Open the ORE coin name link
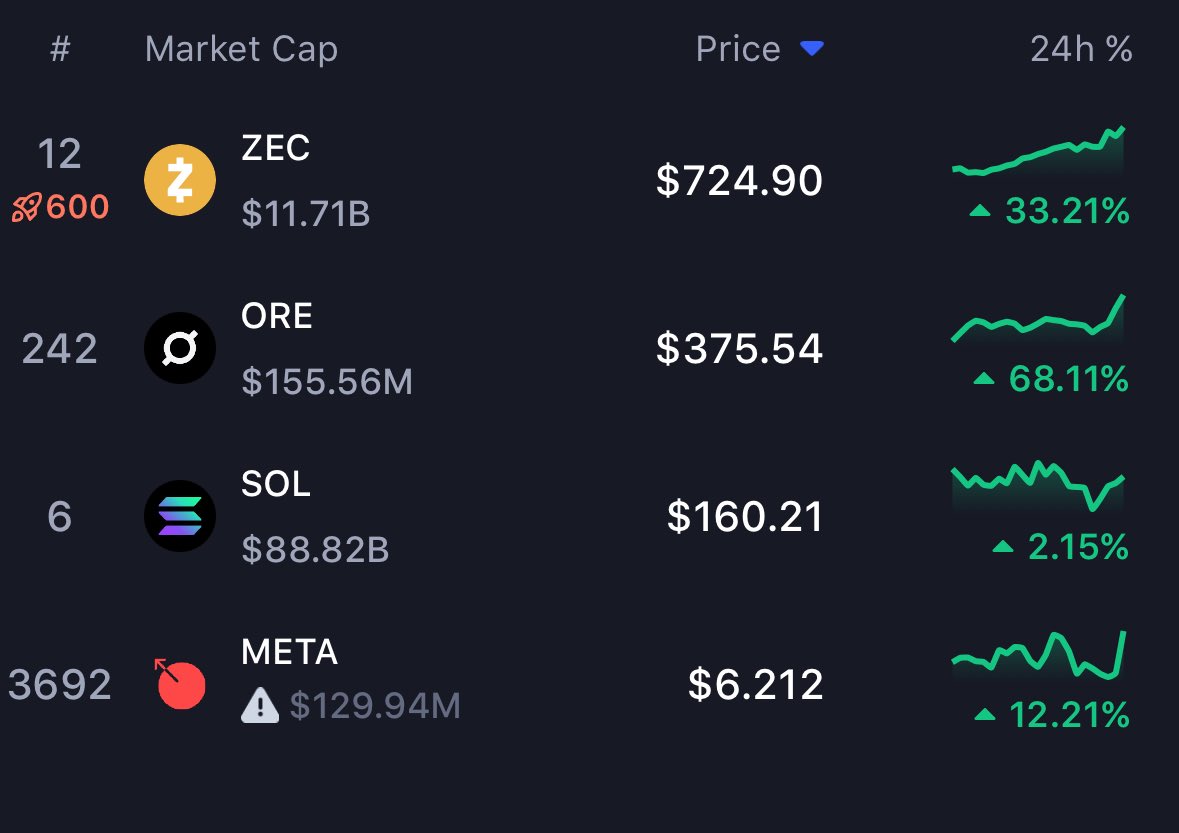 277,316
